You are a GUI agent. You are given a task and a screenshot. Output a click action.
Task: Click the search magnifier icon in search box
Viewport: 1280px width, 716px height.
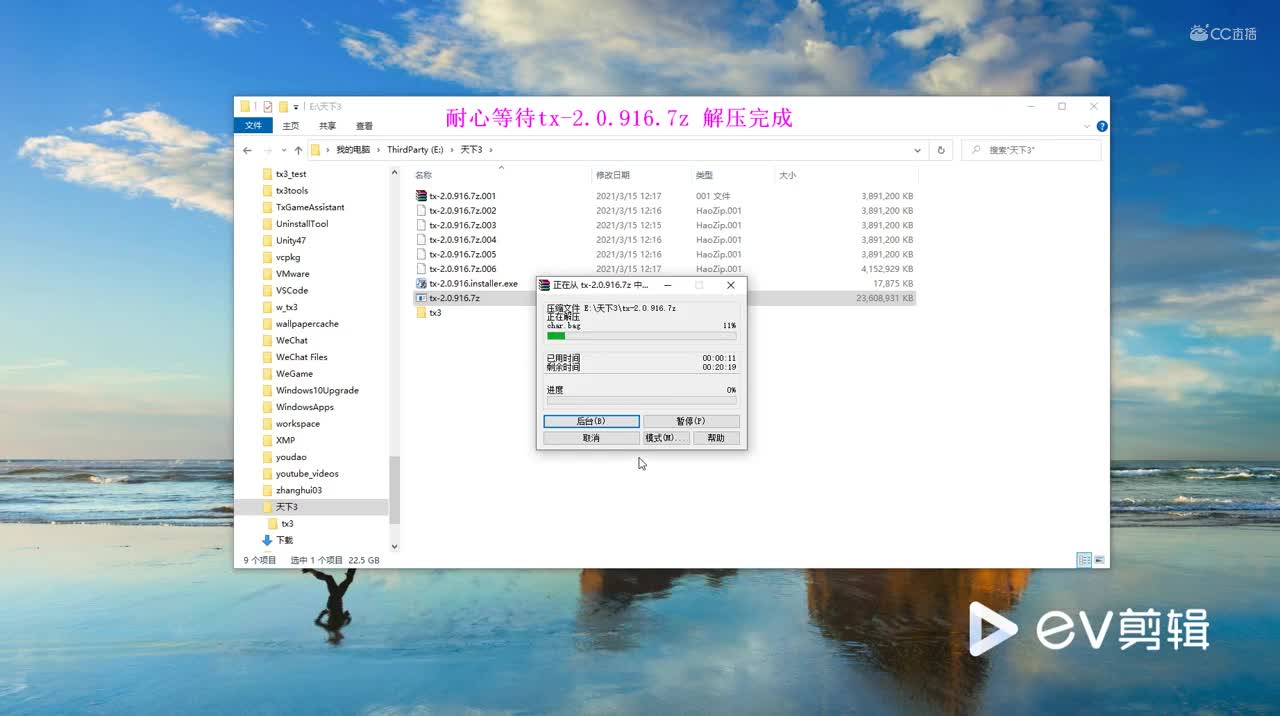click(976, 150)
